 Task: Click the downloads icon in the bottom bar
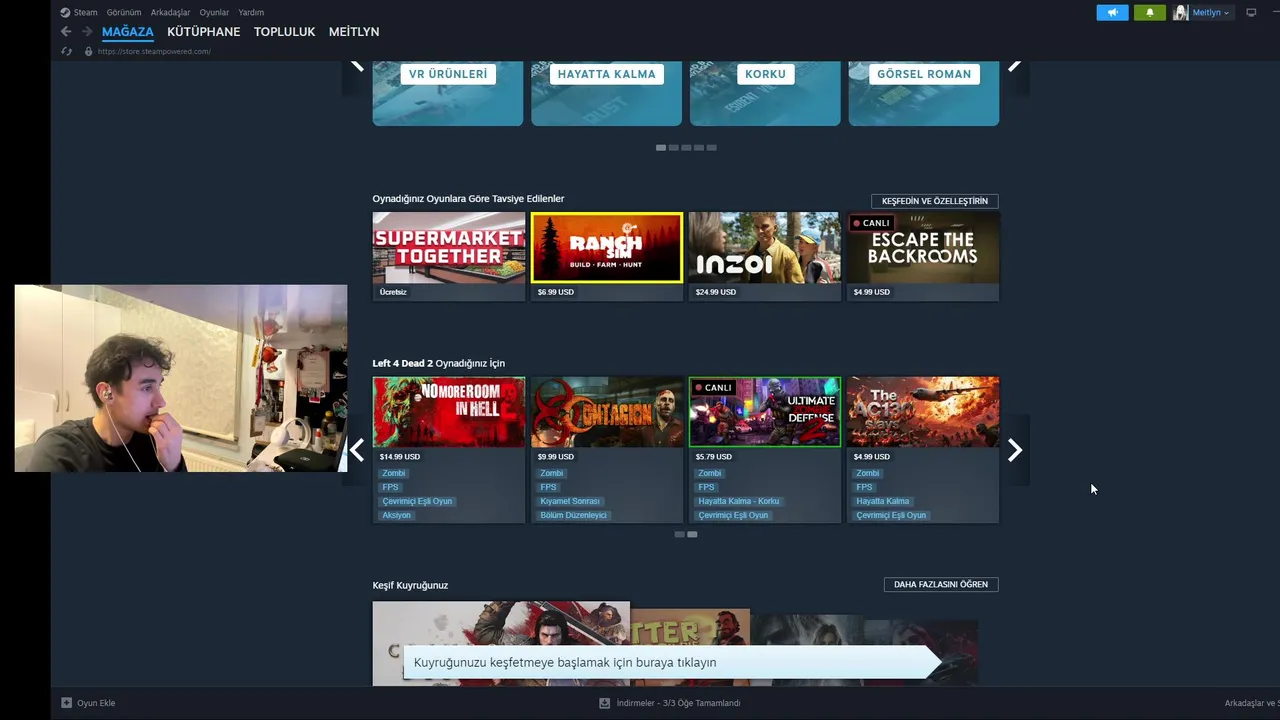(605, 703)
